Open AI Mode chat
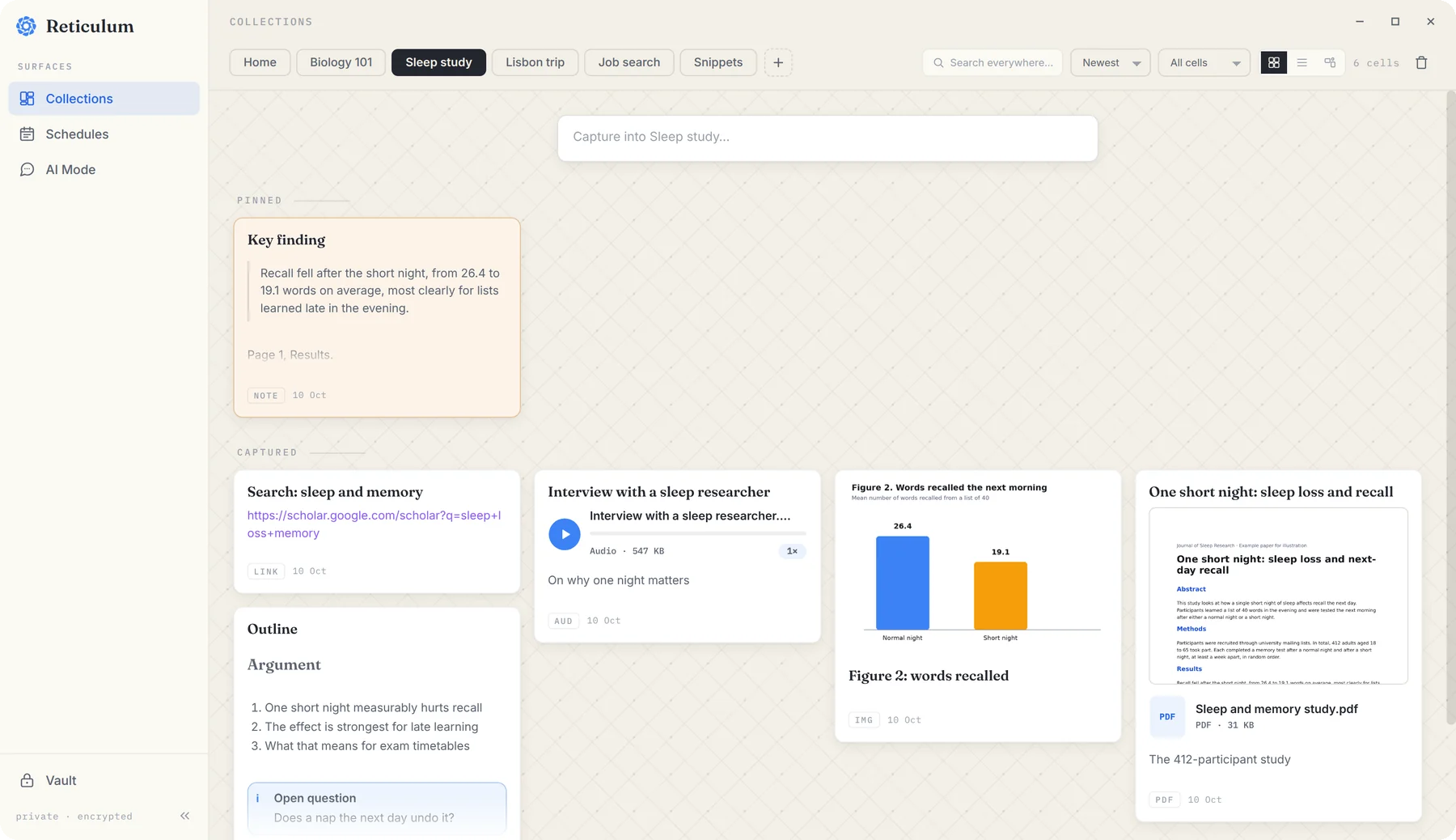Screen dimensions: 1456x840 [x=104, y=170]
